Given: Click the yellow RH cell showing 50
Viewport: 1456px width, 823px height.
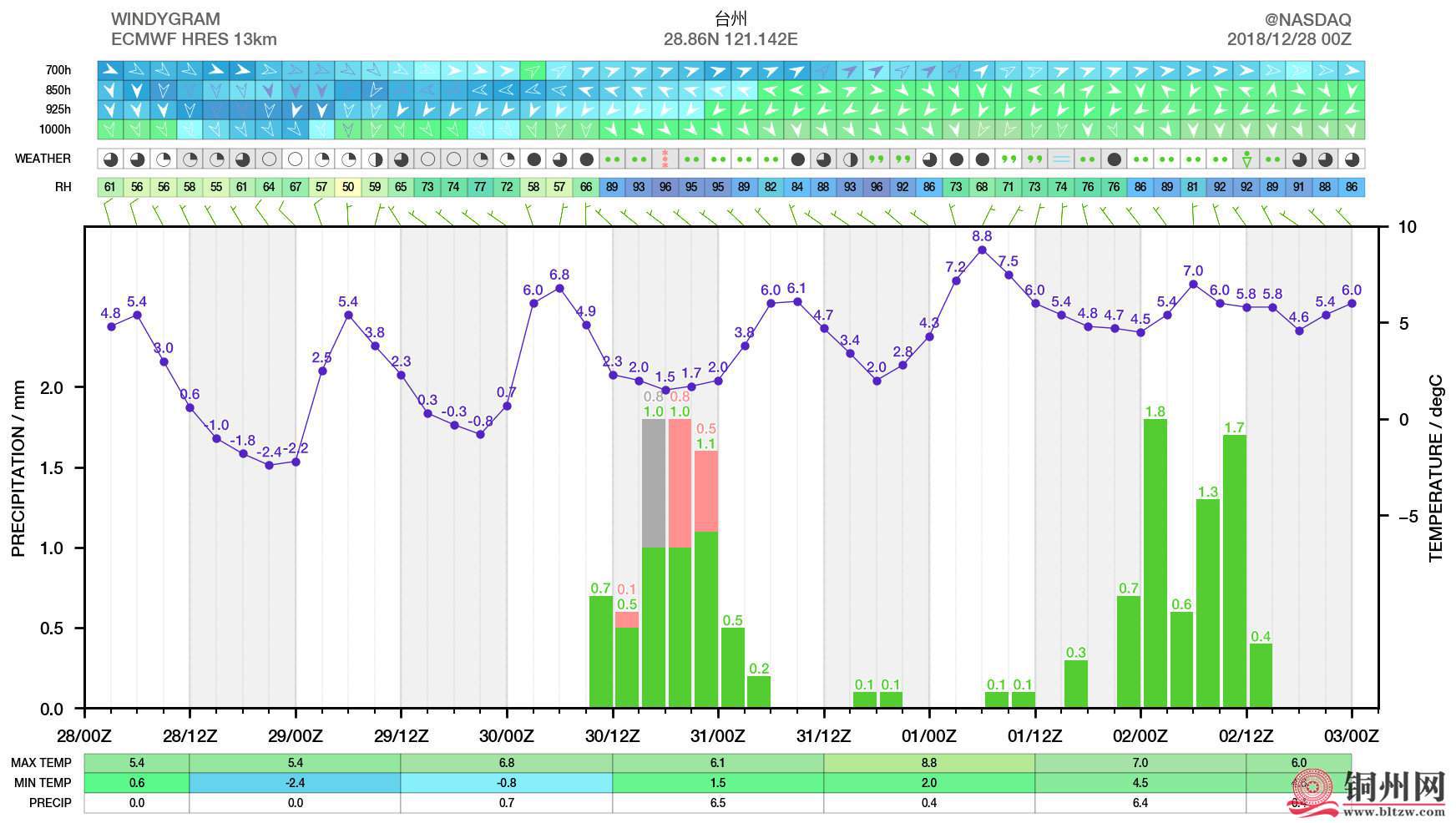Looking at the screenshot, I should click(348, 187).
